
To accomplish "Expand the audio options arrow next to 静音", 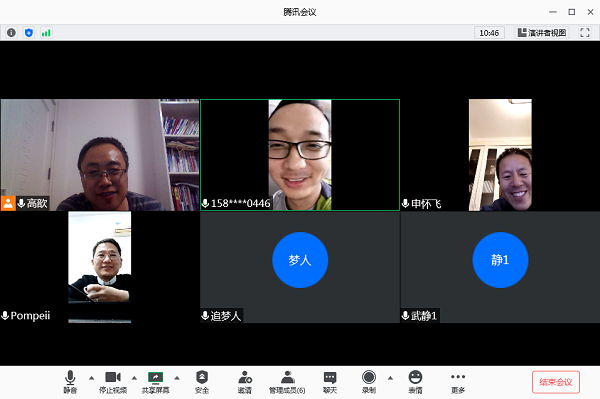I will pyautogui.click(x=91, y=378).
